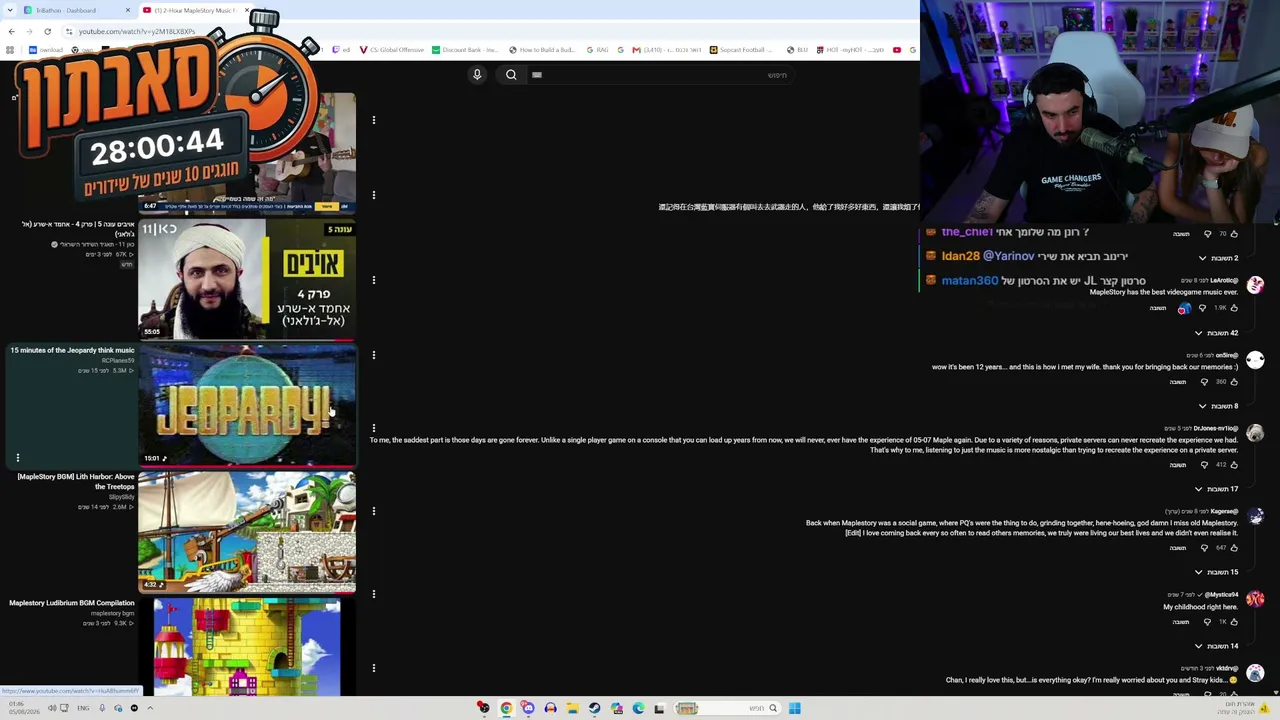Open three-dot menu for the Jeopardy video
The height and width of the screenshot is (720, 1280).
[x=17, y=458]
